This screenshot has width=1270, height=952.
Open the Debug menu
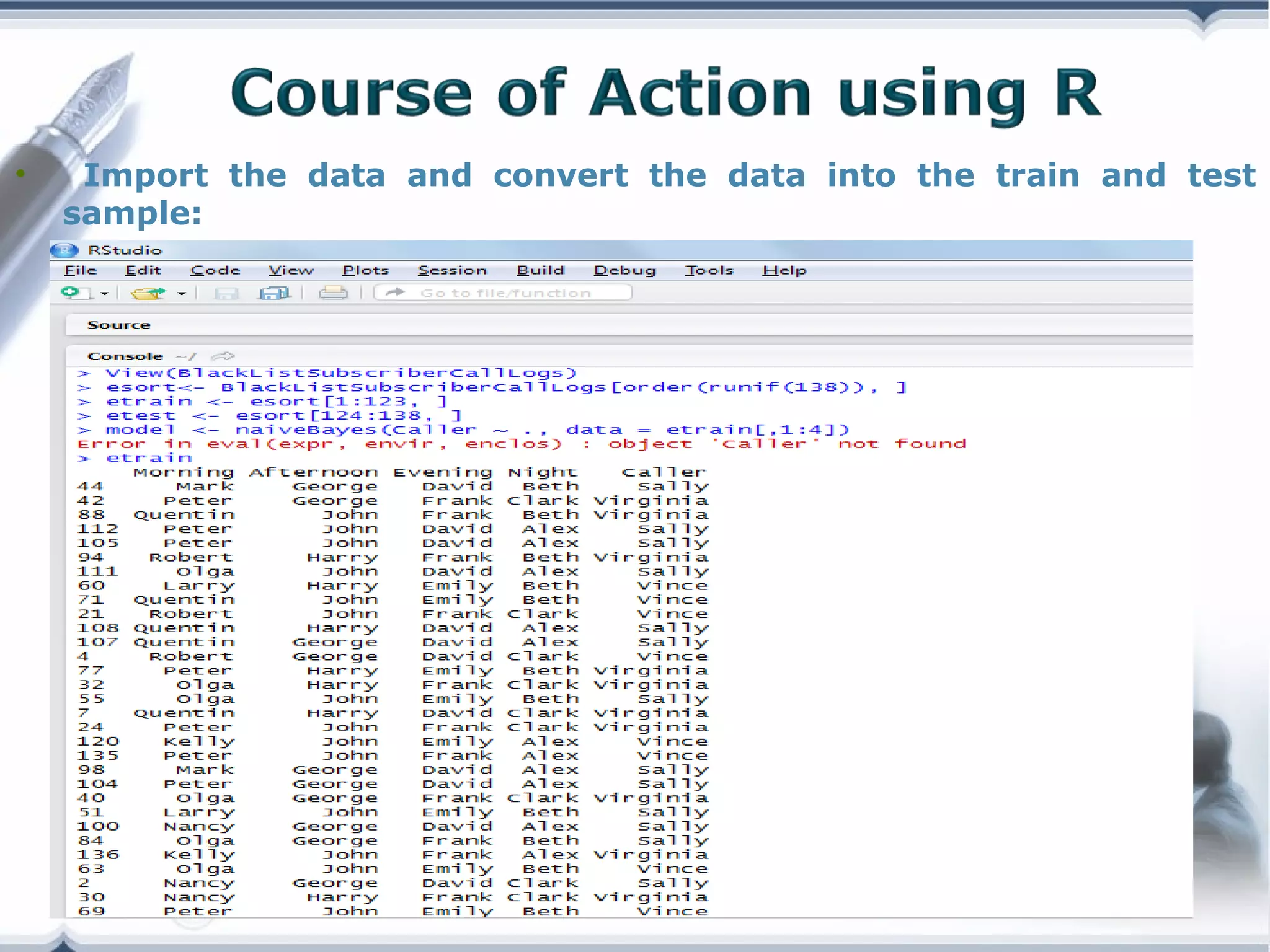point(624,270)
